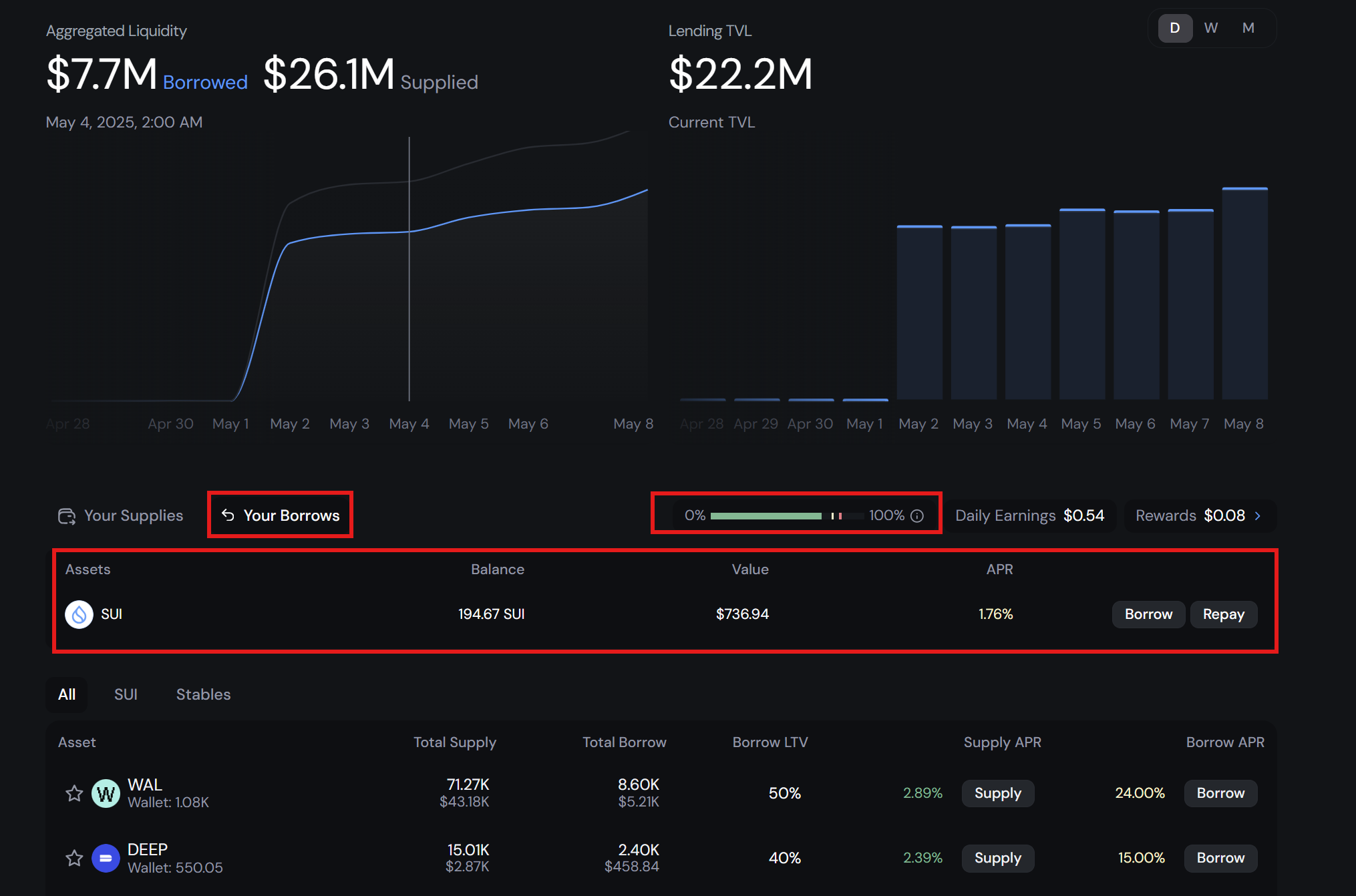Click the DEEP token logo
Viewport: 1356px width, 896px height.
(106, 858)
